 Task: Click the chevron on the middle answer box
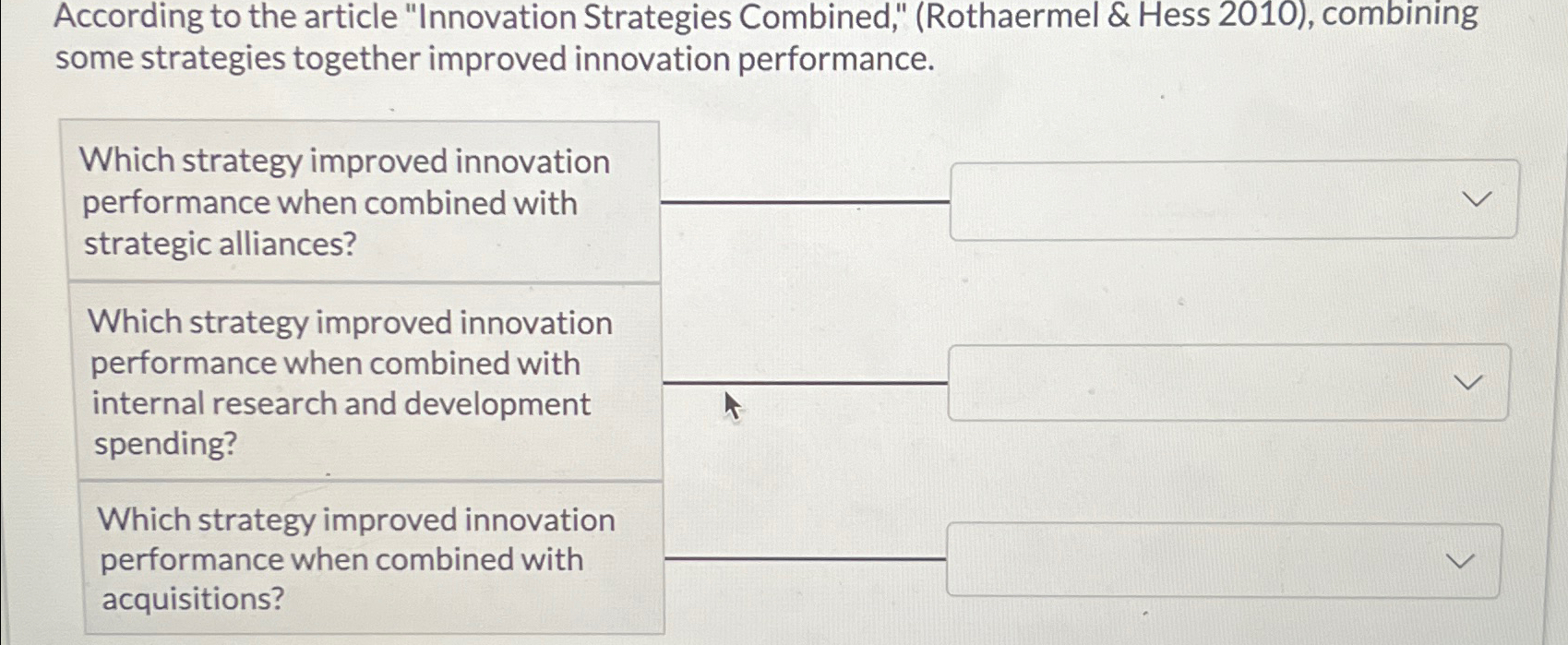(x=1466, y=383)
